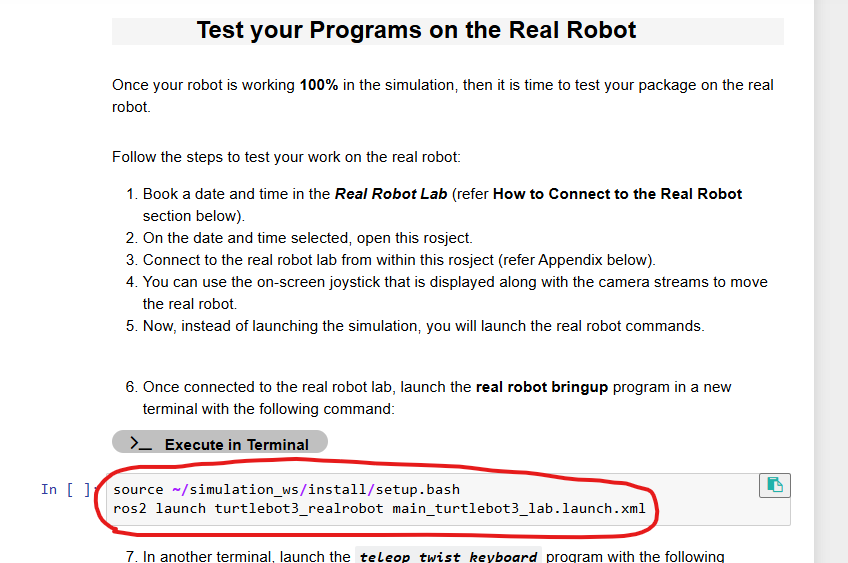Click the bold Real Robot Lab text
Viewport: 848px width, 563px height.
[x=391, y=194]
